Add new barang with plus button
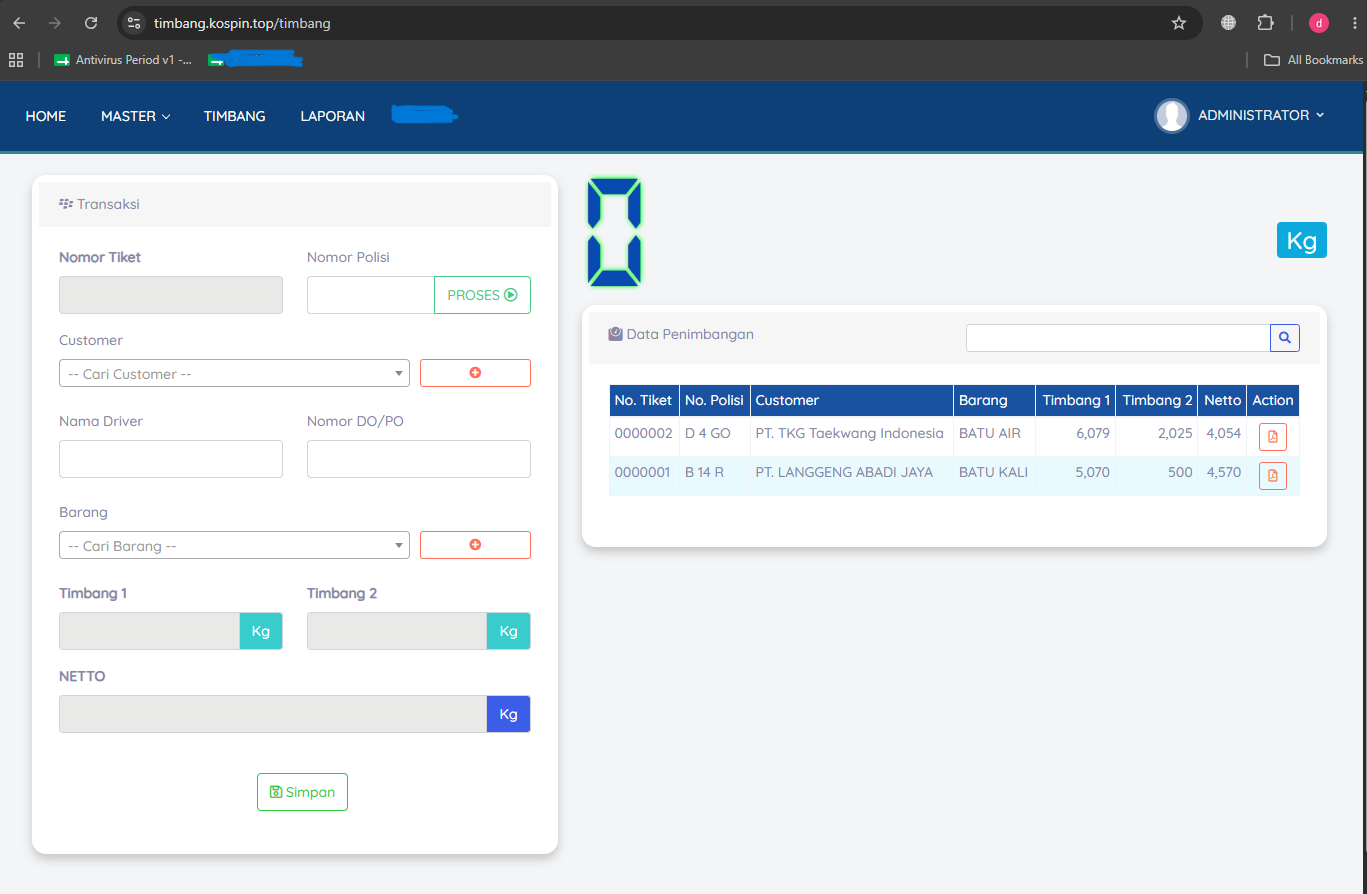The image size is (1367, 894). click(x=475, y=545)
